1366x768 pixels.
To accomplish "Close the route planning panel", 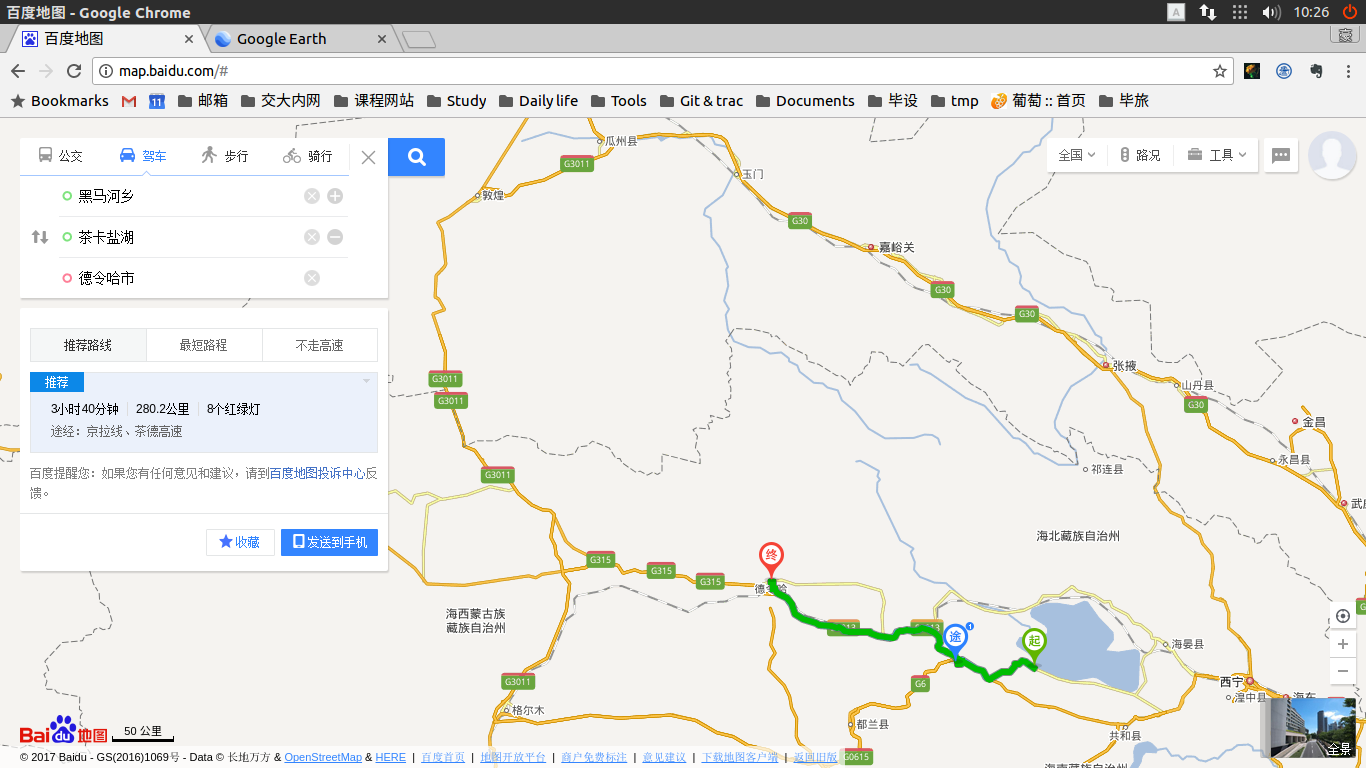I will 368,157.
